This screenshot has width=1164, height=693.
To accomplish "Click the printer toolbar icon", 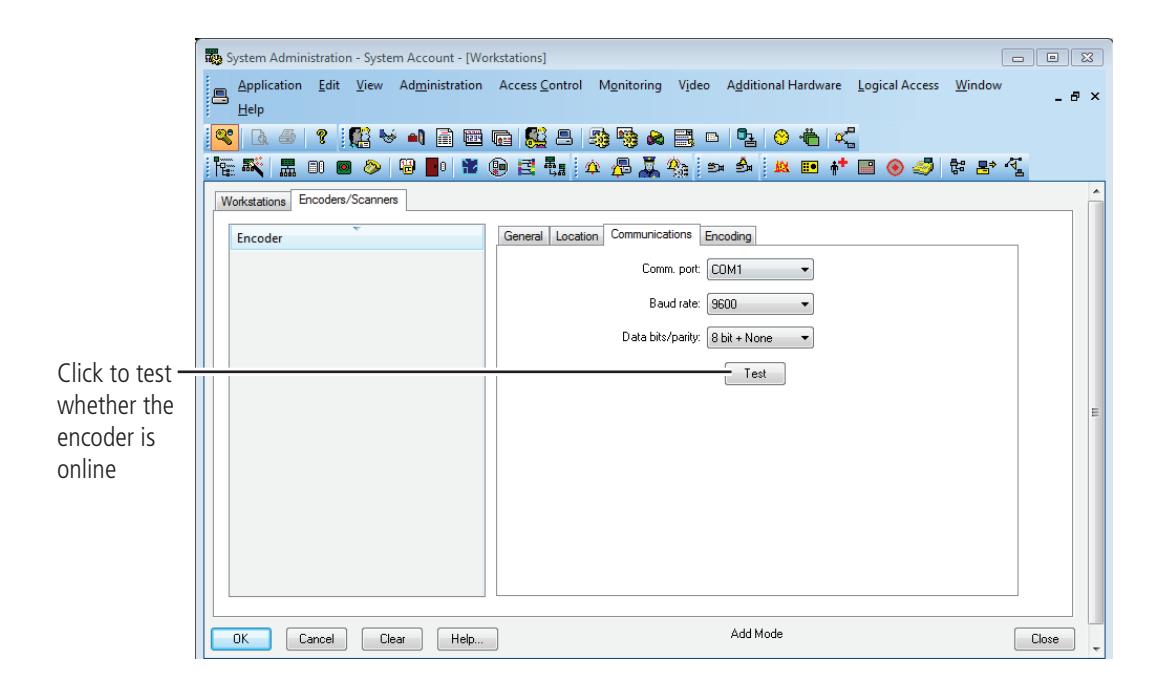I will [287, 137].
